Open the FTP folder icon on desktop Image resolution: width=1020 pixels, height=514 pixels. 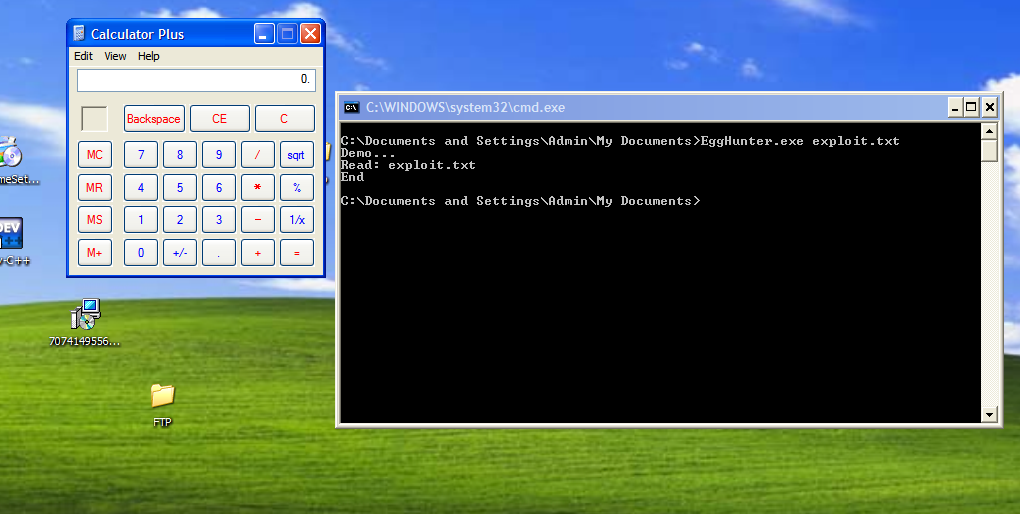point(162,396)
